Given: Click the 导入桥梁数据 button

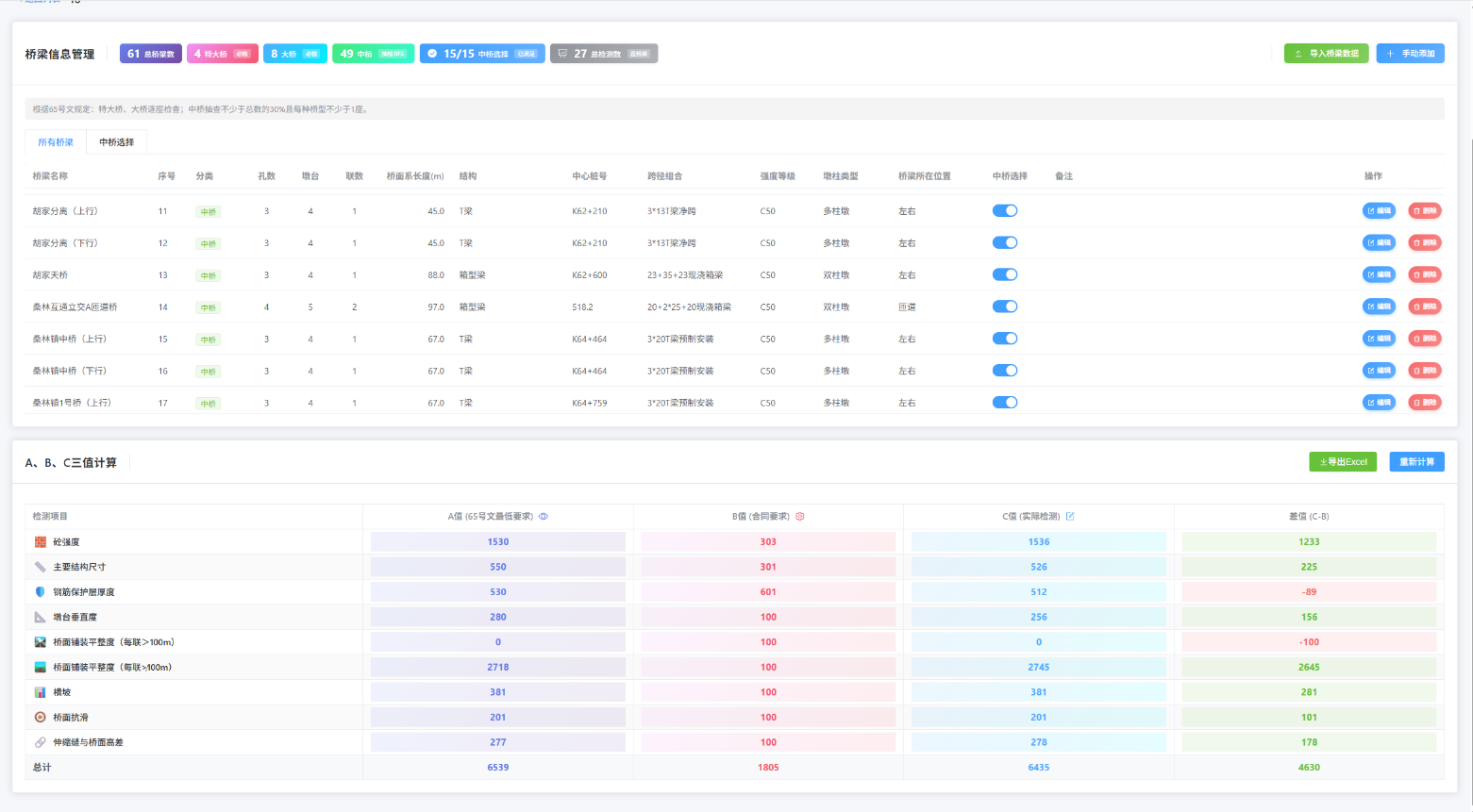Looking at the screenshot, I should pyautogui.click(x=1326, y=54).
